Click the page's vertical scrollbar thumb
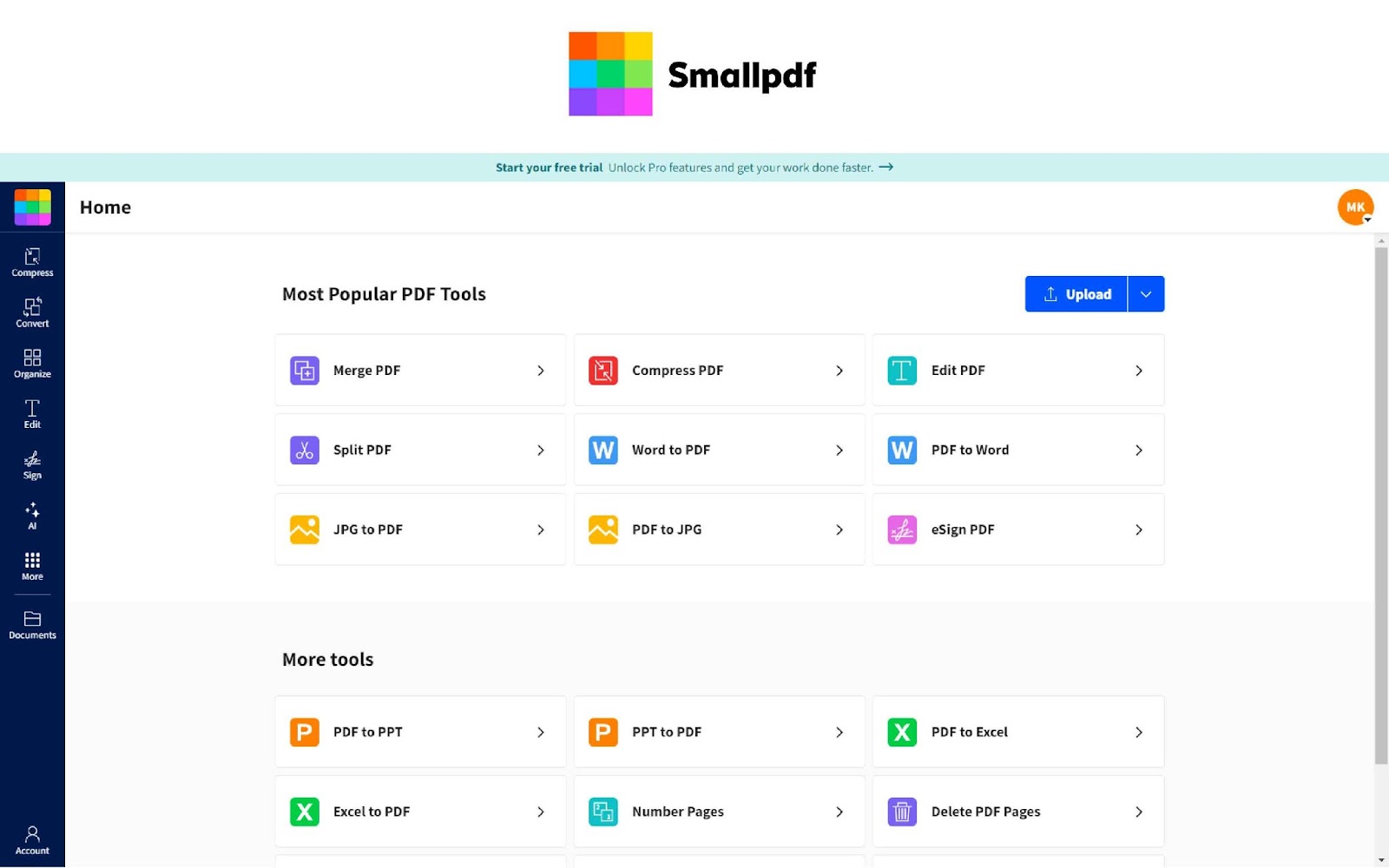 1380,506
